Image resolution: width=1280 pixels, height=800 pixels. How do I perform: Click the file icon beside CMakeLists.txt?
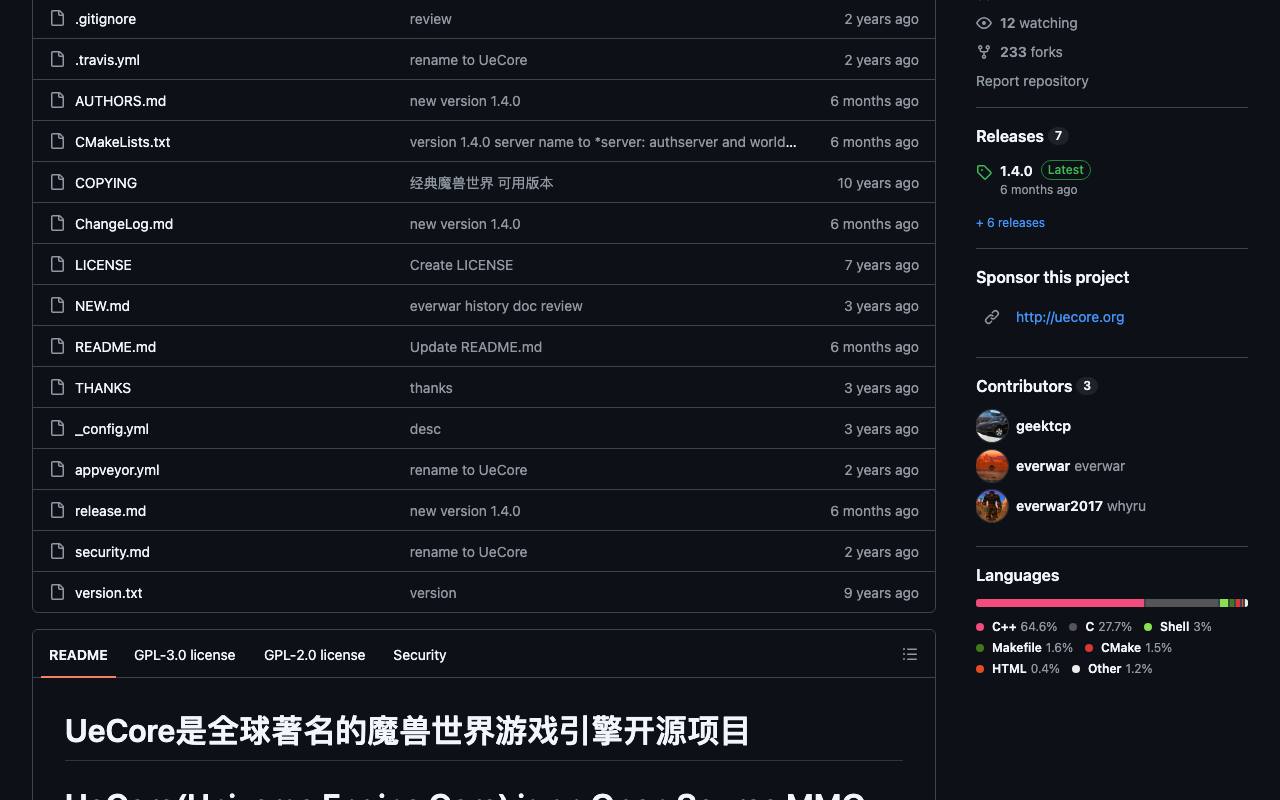pos(57,141)
